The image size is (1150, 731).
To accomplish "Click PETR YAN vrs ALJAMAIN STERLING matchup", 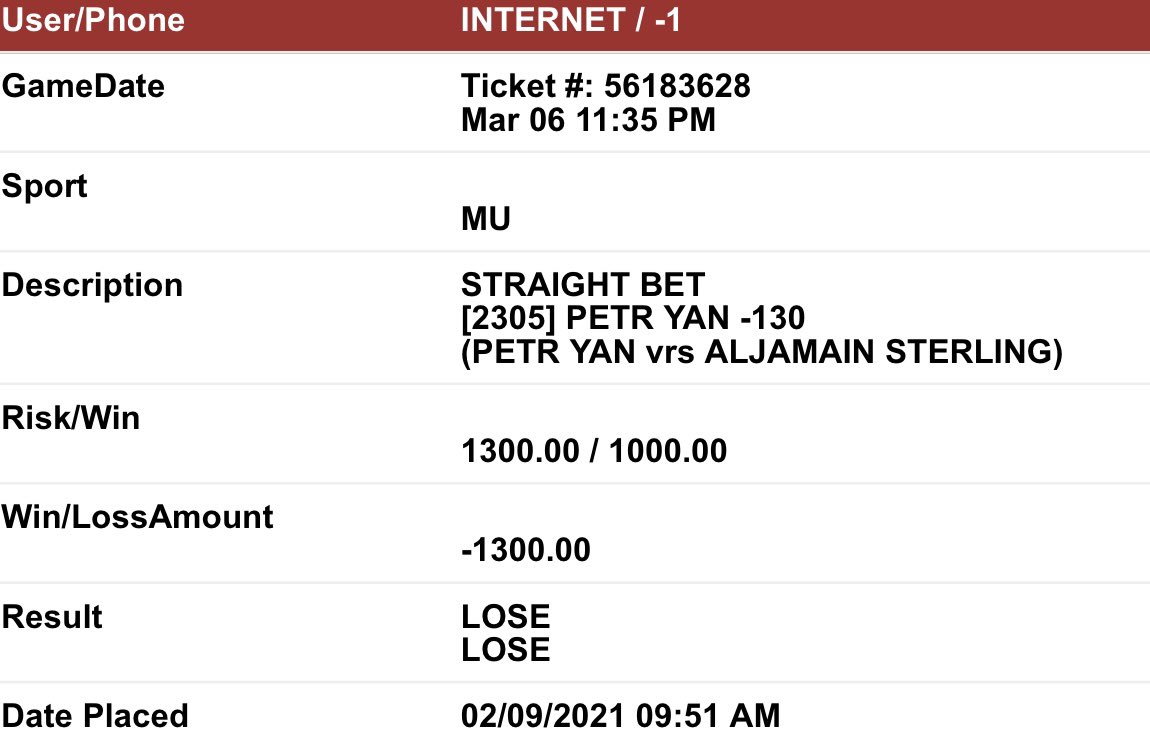I will [x=762, y=352].
